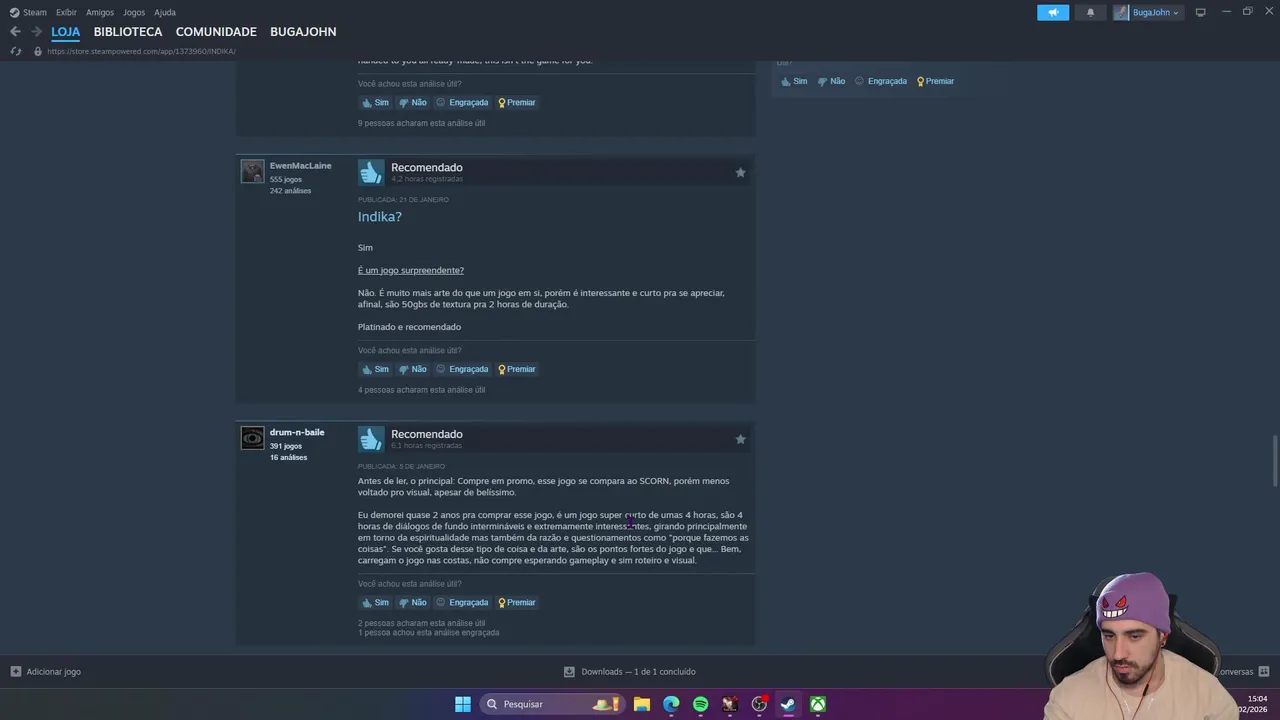The height and width of the screenshot is (720, 1280).
Task: Switch to the LOJA tab
Action: pos(65,32)
